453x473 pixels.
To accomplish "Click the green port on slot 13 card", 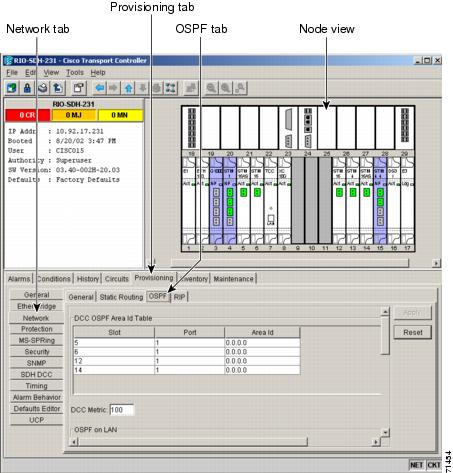I will point(353,193).
